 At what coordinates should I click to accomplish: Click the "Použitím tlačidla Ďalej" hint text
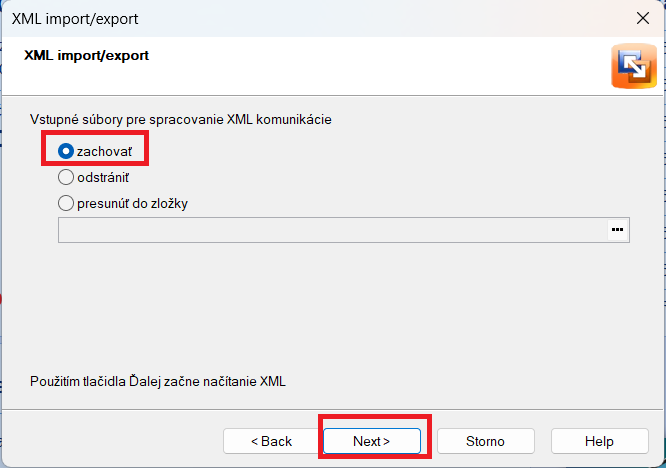pos(96,381)
